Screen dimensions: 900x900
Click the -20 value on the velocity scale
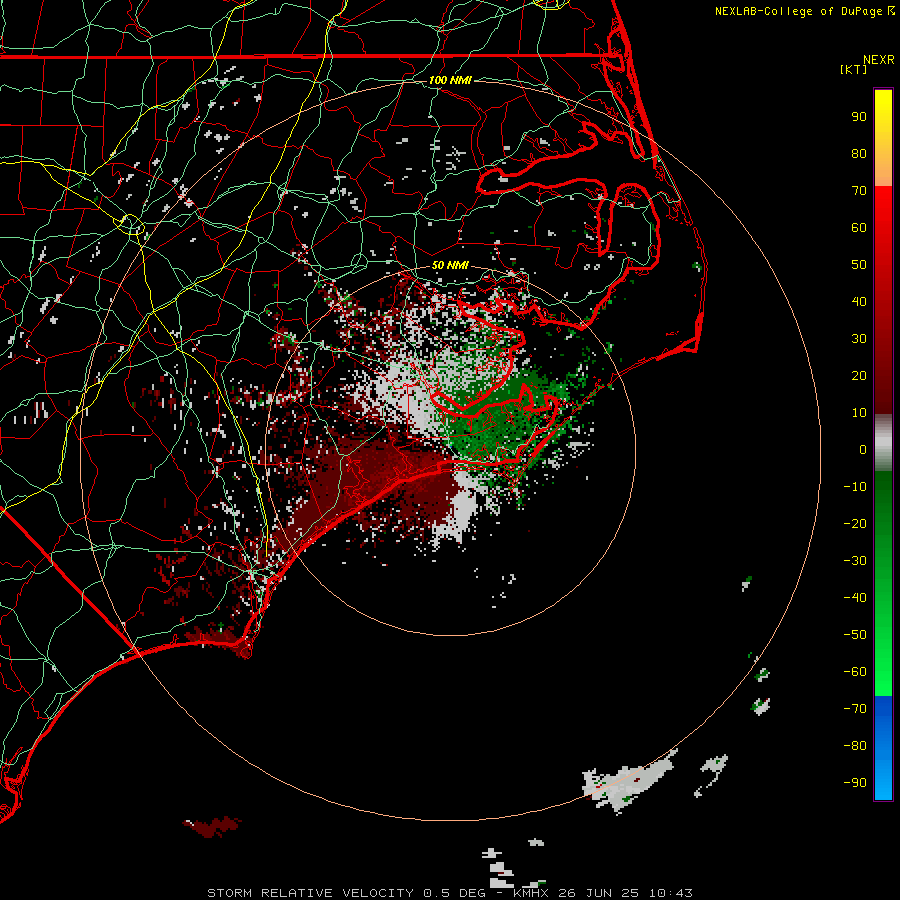(855, 524)
